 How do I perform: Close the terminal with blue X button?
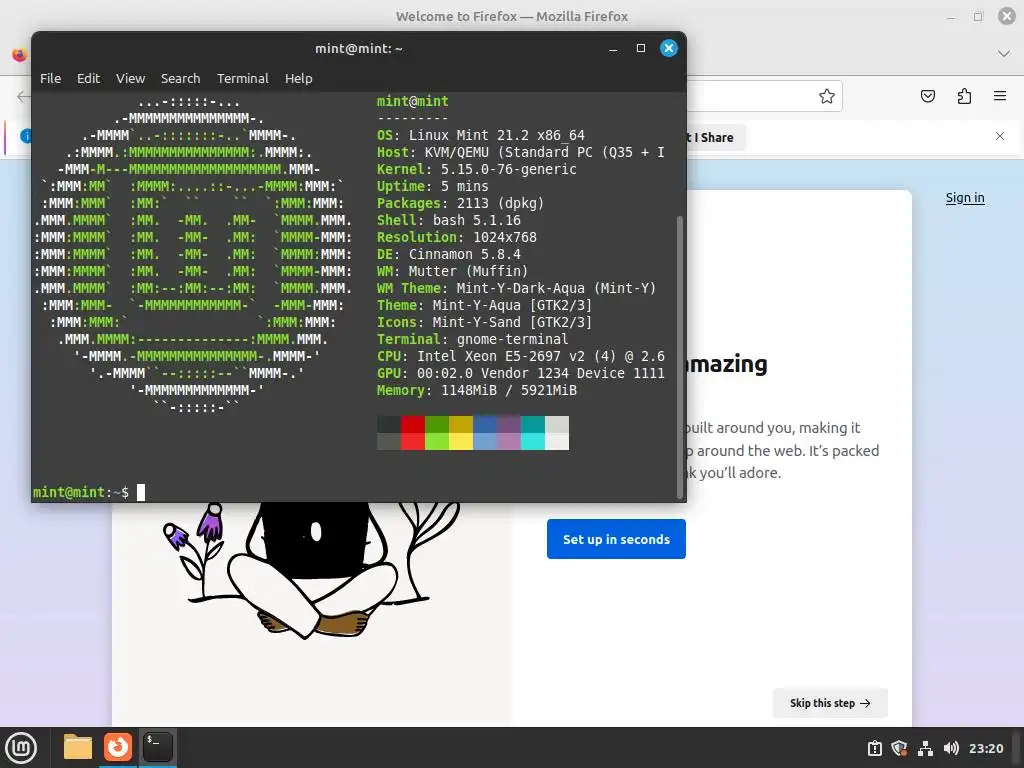(669, 48)
